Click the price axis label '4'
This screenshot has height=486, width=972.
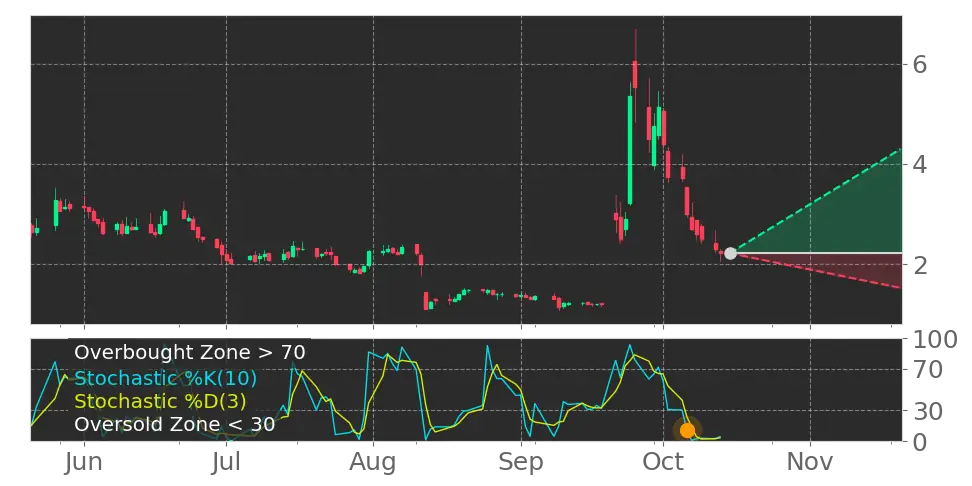click(x=920, y=165)
